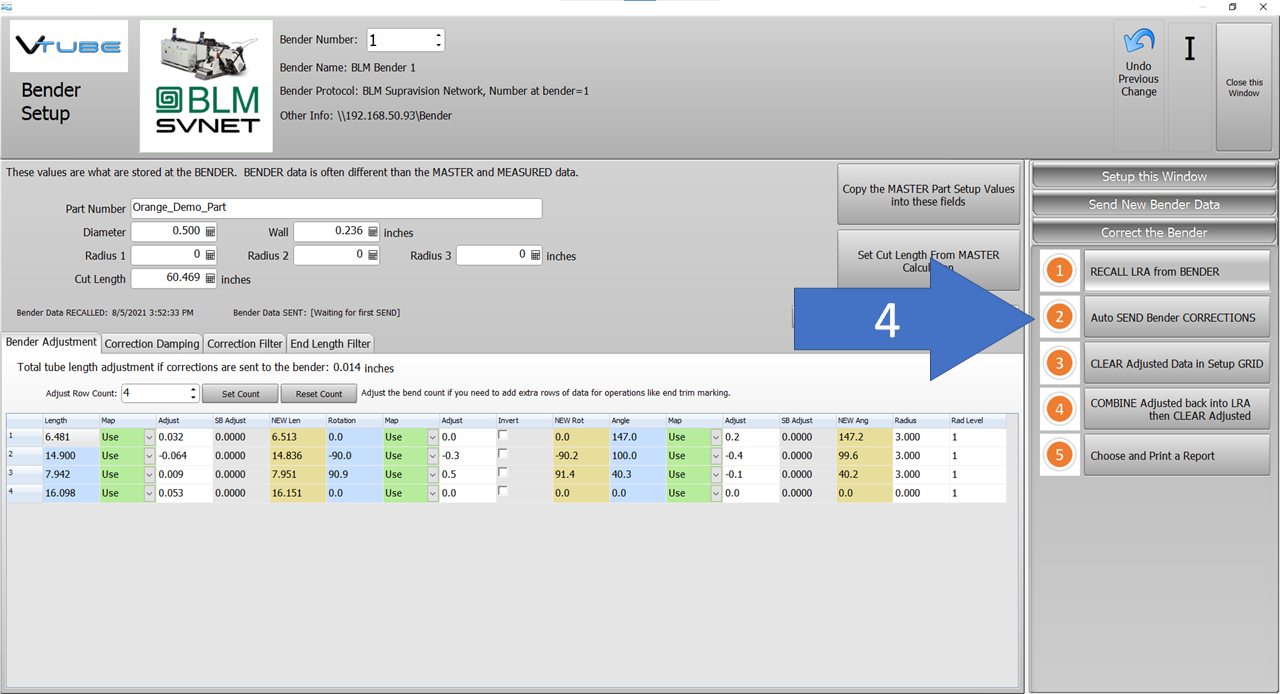This screenshot has height=694, width=1280.
Task: Open the End Length Filter tab
Action: coord(330,343)
